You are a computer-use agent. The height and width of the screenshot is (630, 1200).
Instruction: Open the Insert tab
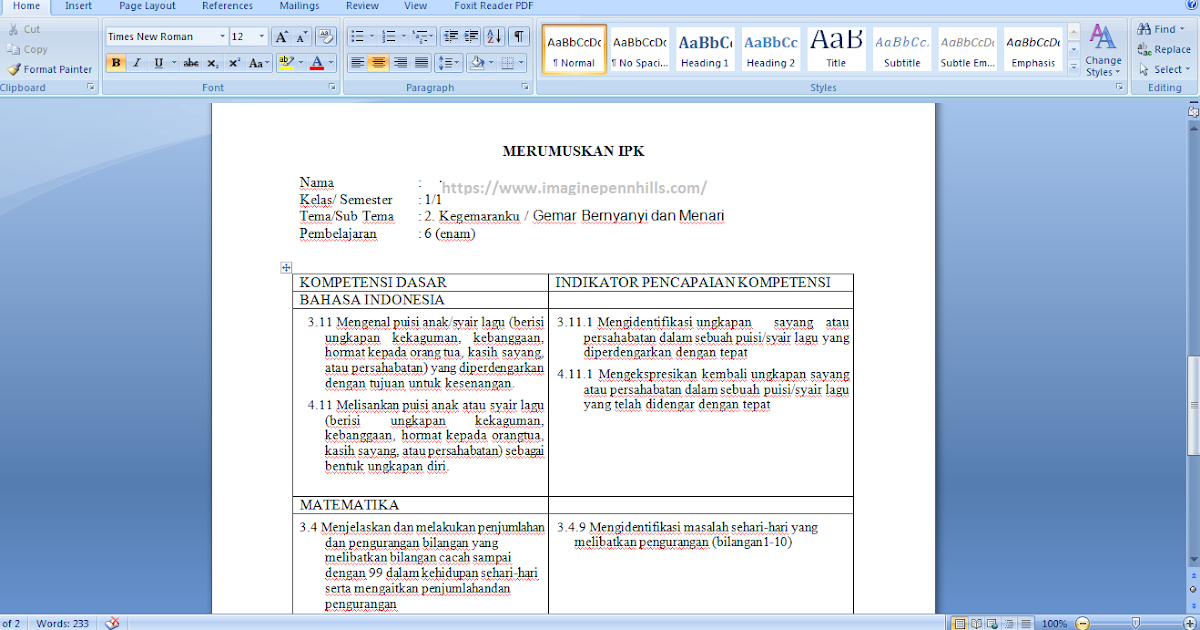click(x=79, y=6)
